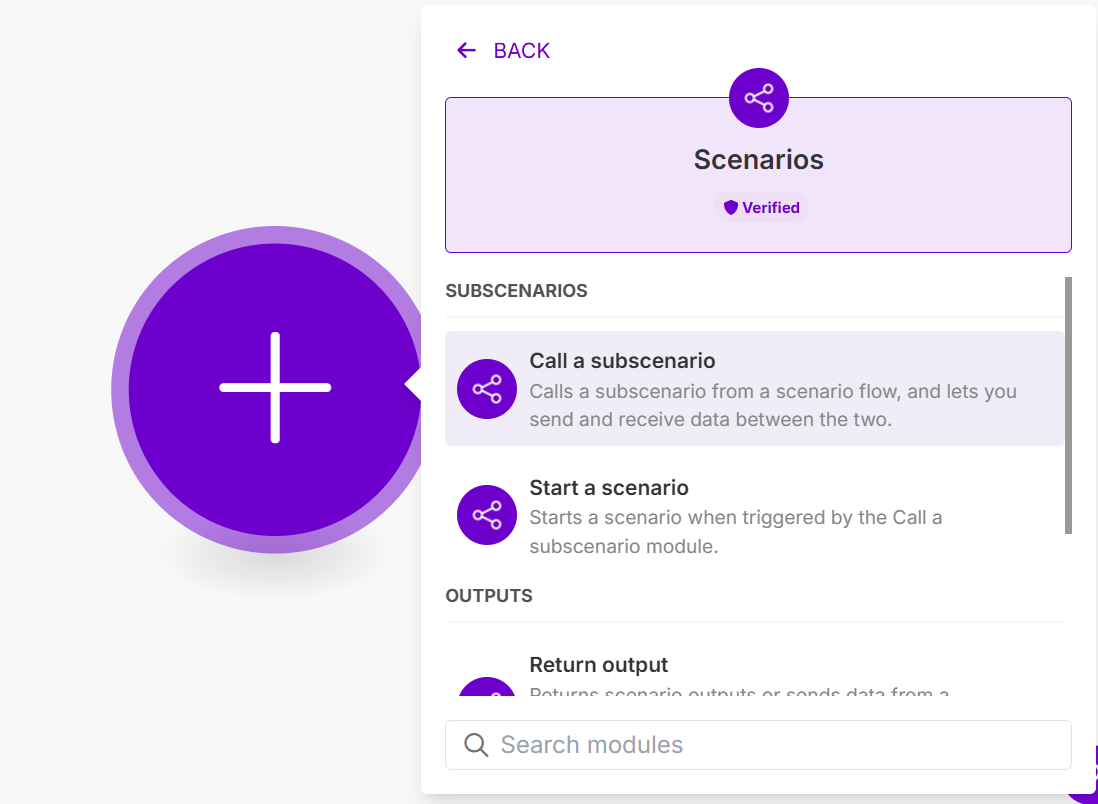
Task: Click the BACK text label
Action: point(522,51)
